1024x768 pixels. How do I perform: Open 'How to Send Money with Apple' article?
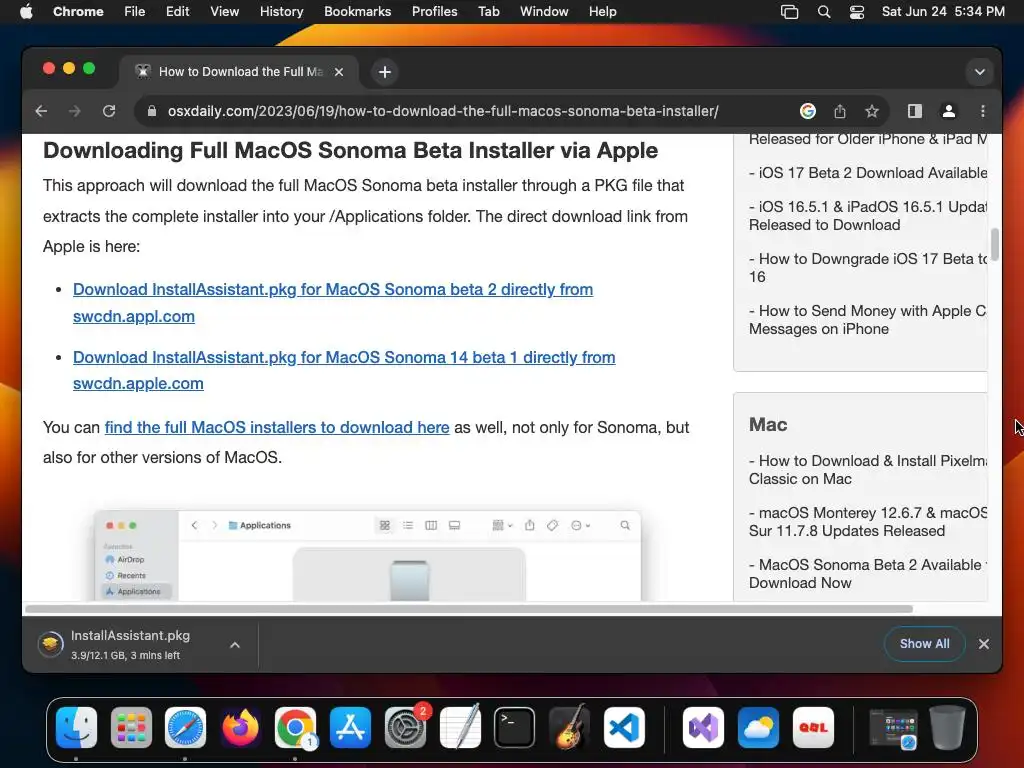point(868,320)
